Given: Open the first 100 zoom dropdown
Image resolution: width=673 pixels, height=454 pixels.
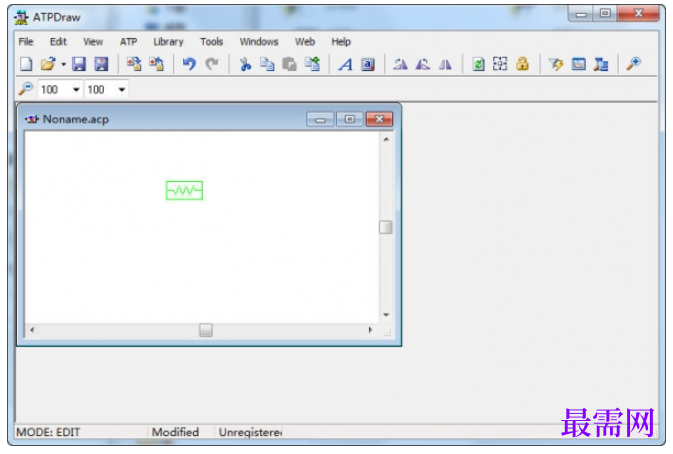Looking at the screenshot, I should 76,90.
